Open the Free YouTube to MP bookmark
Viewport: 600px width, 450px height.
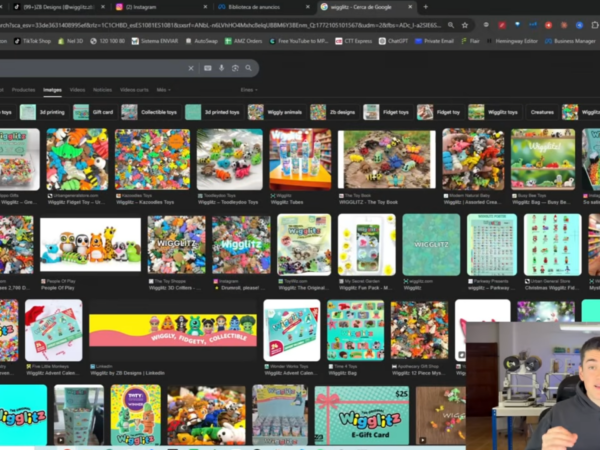click(x=299, y=41)
